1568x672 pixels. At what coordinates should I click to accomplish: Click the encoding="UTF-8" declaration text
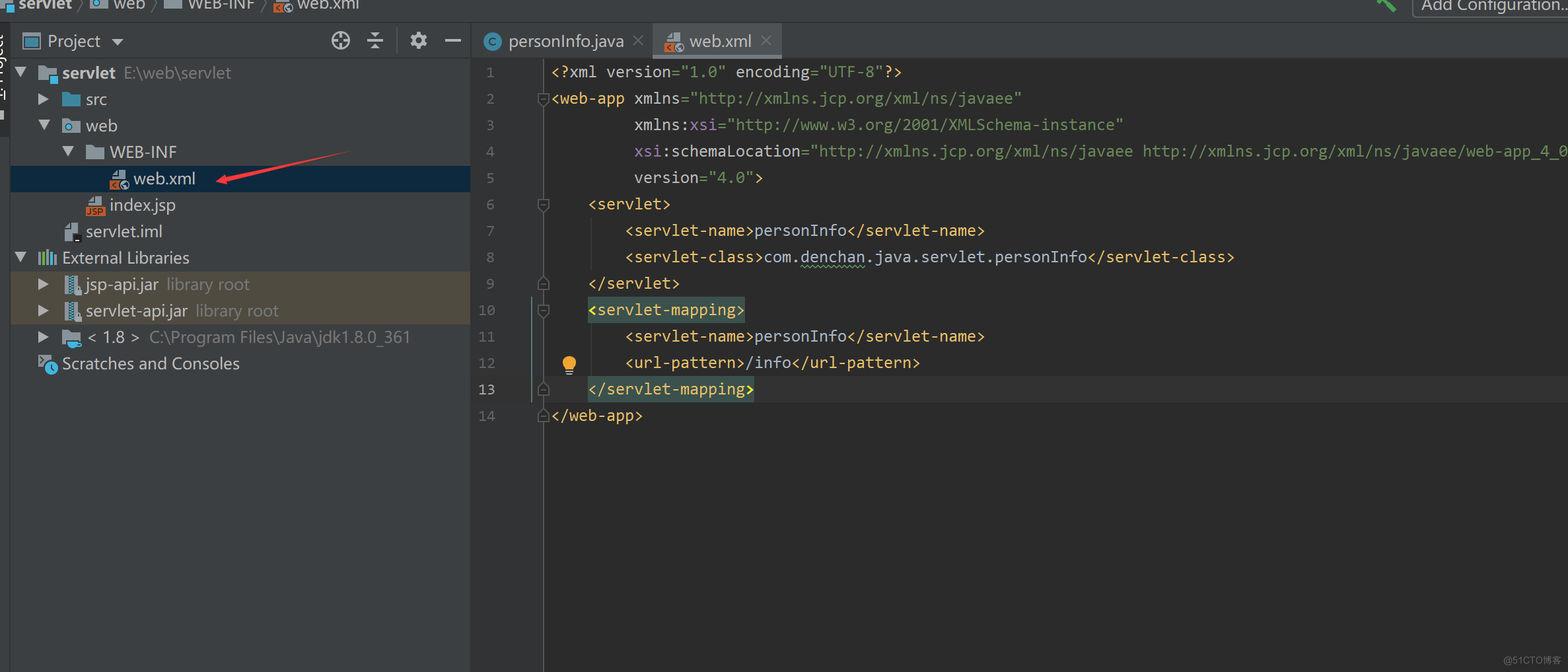click(x=810, y=72)
